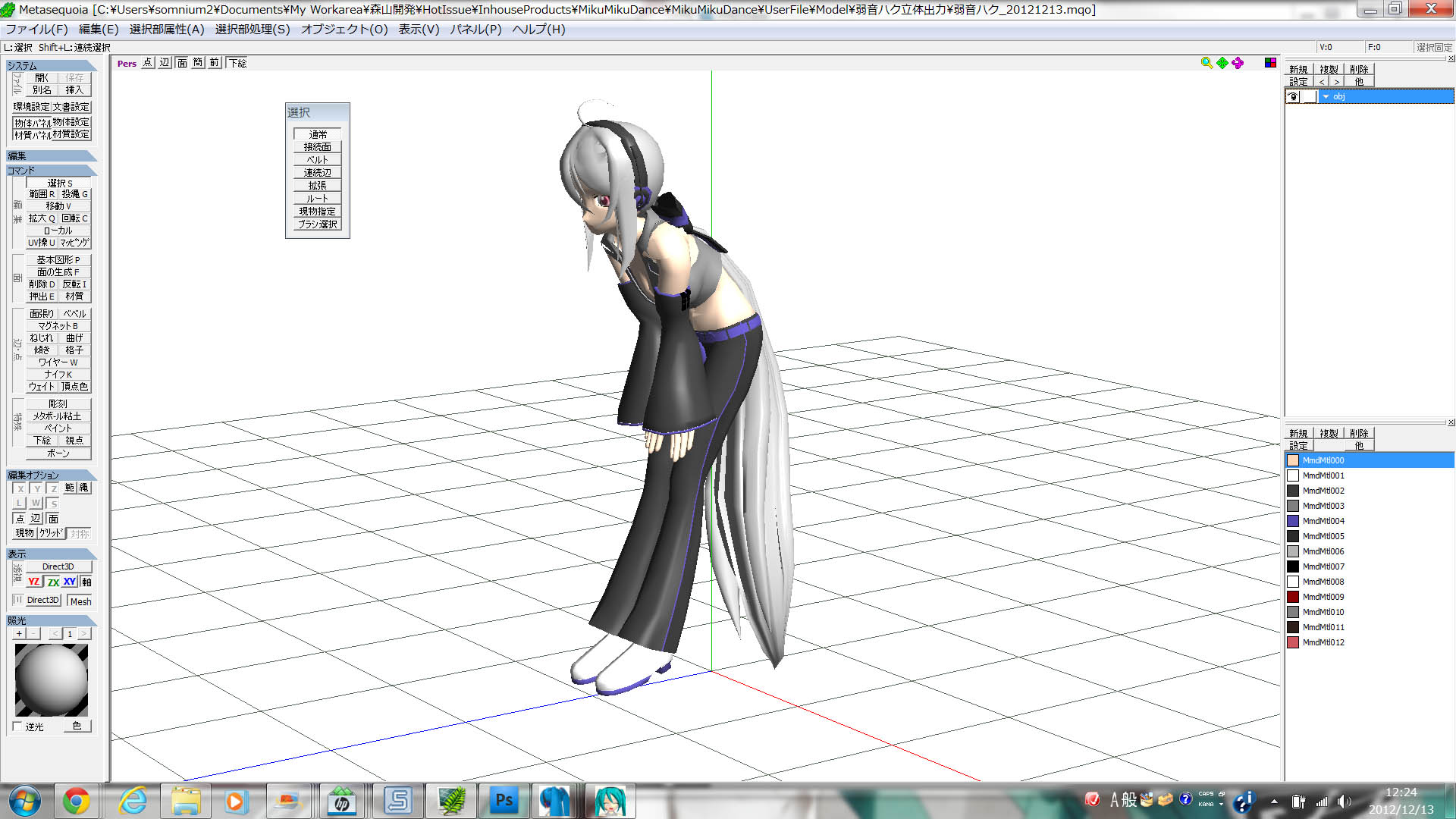The height and width of the screenshot is (819, 1456).
Task: Click the plus button under 照光 lighting
Action: (x=20, y=634)
